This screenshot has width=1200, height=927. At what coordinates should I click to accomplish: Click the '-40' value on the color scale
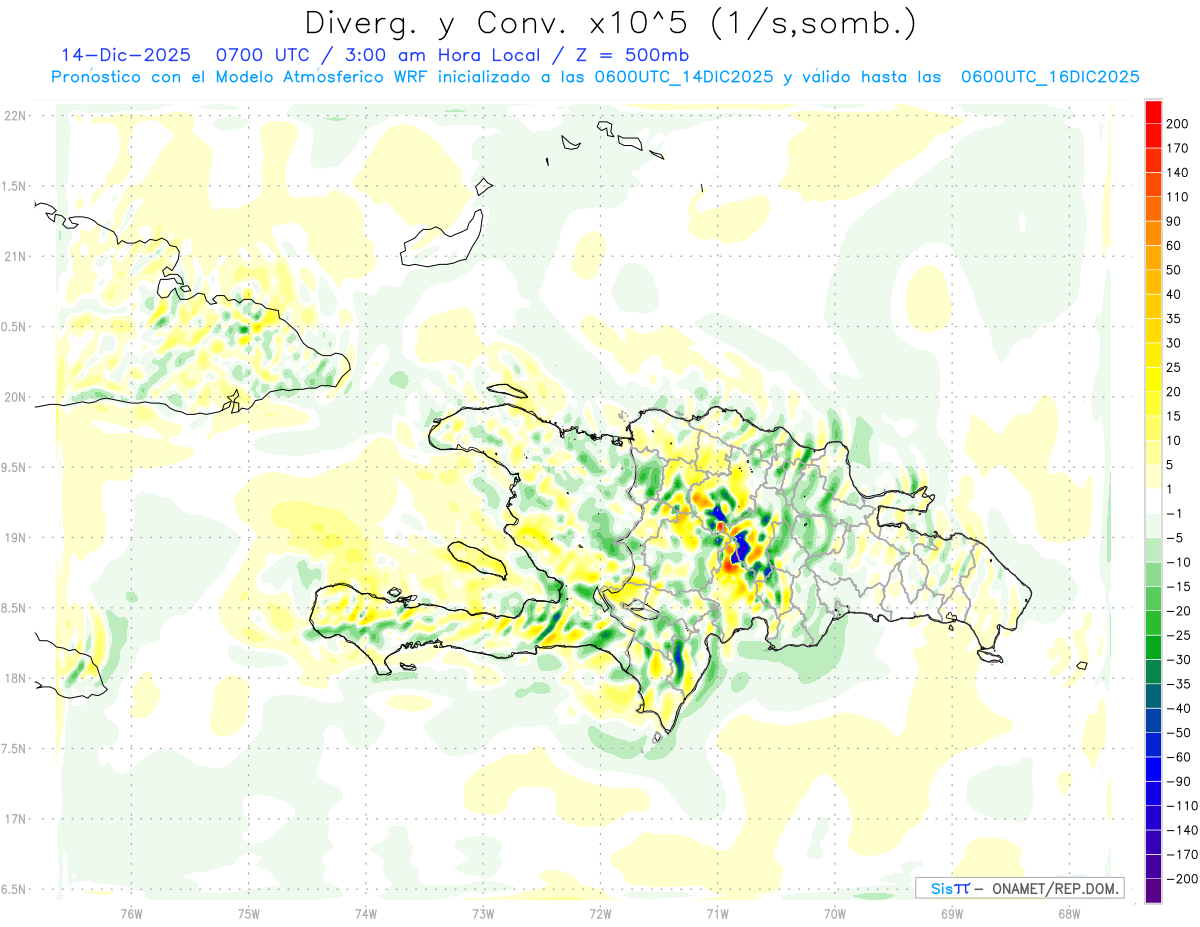pos(1178,708)
